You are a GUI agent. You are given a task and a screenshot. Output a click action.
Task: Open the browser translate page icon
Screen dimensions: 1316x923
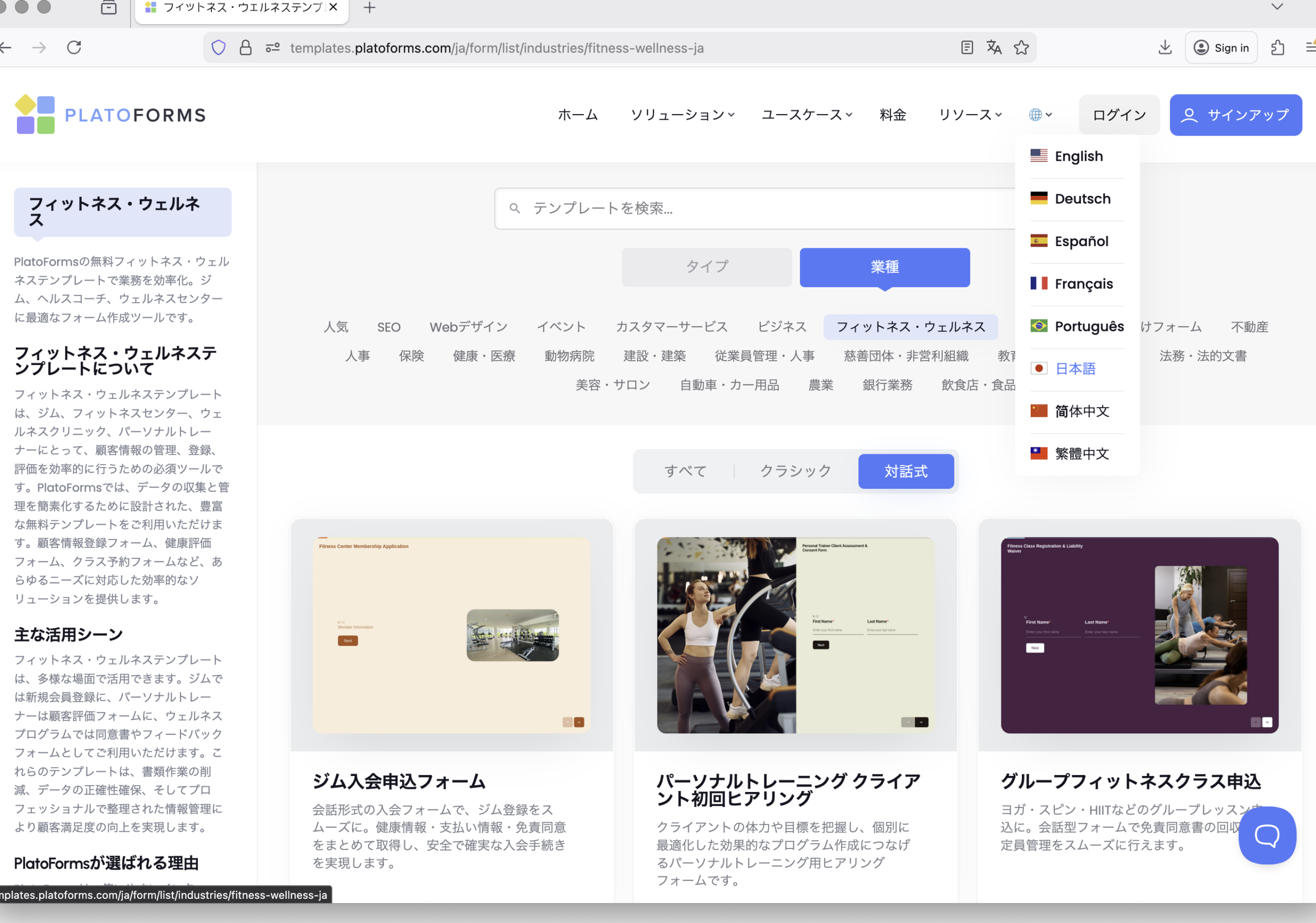point(994,48)
